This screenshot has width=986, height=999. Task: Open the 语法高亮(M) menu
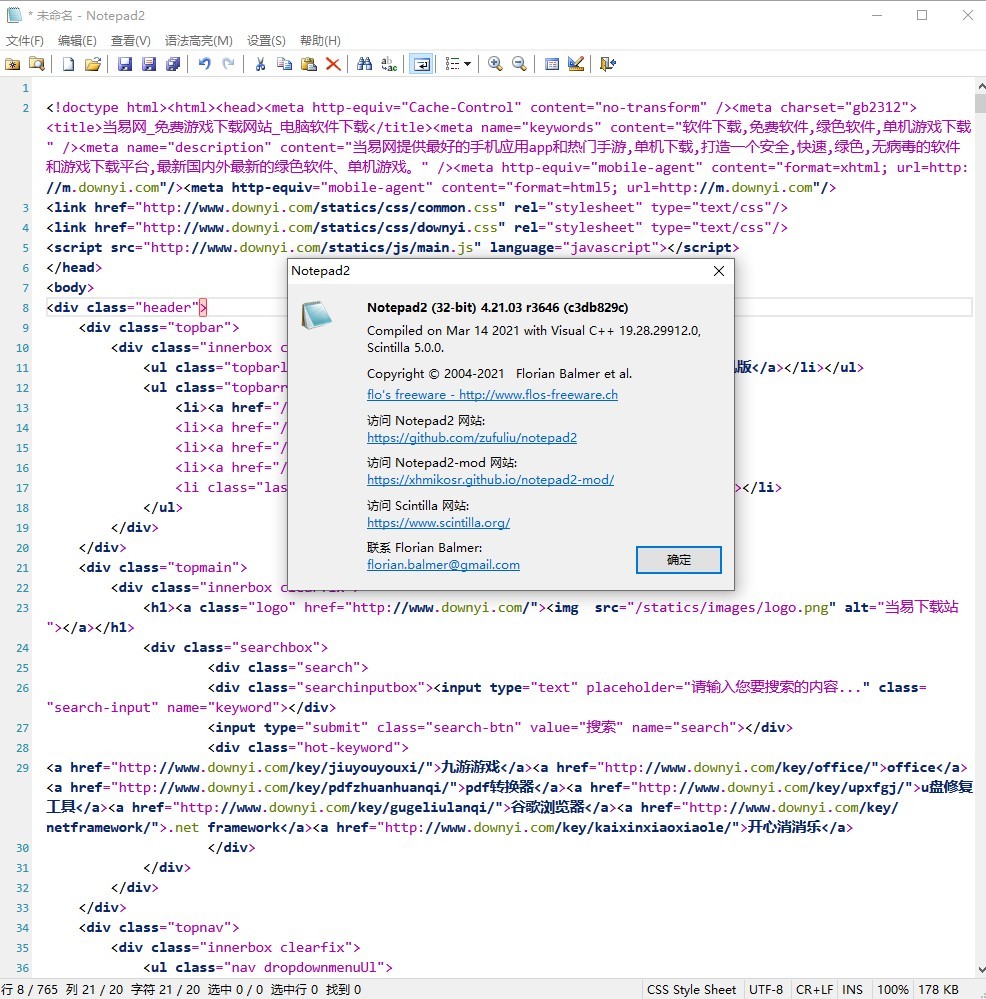(198, 41)
